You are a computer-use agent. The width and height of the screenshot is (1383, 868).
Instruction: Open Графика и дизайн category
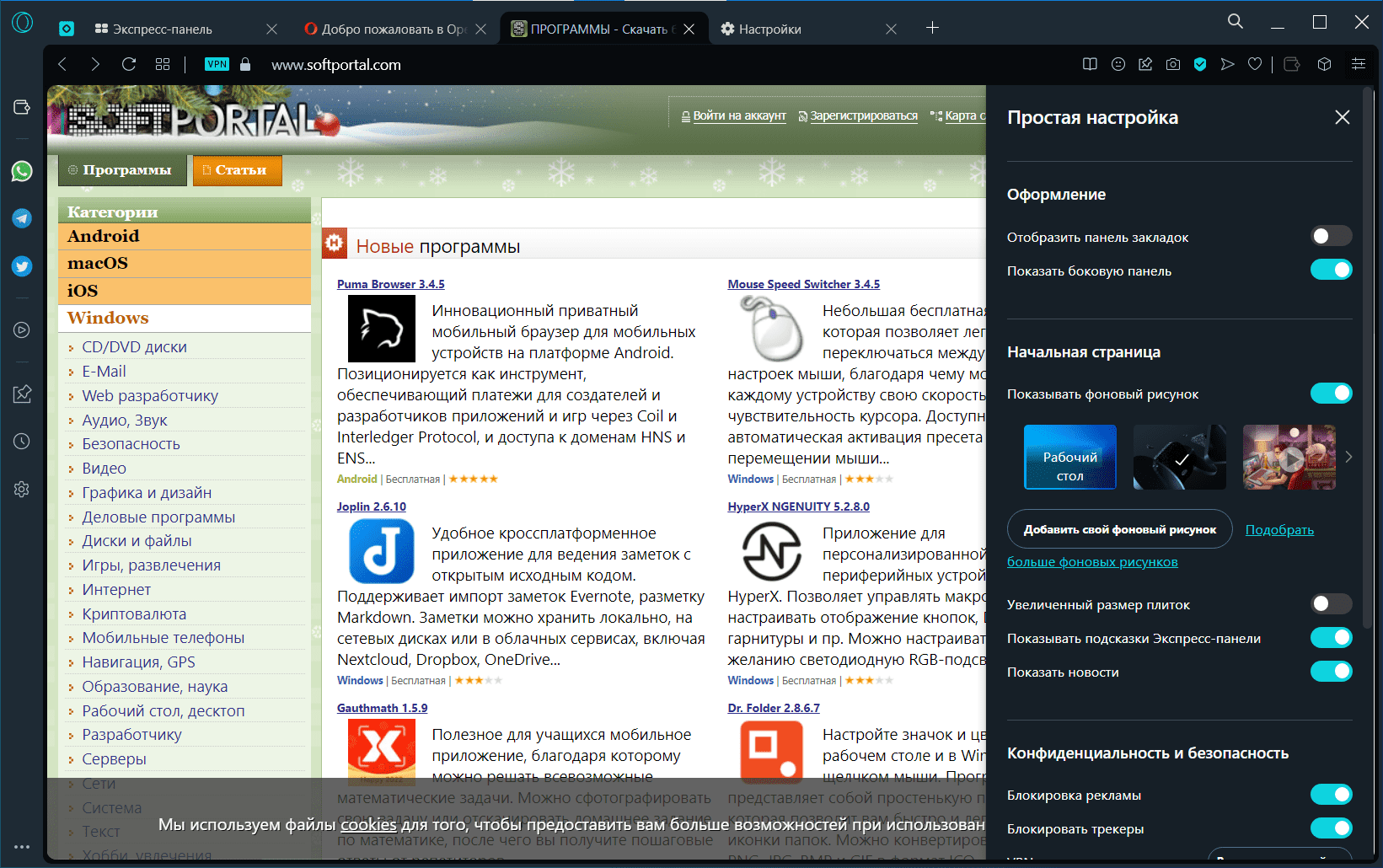[x=147, y=493]
